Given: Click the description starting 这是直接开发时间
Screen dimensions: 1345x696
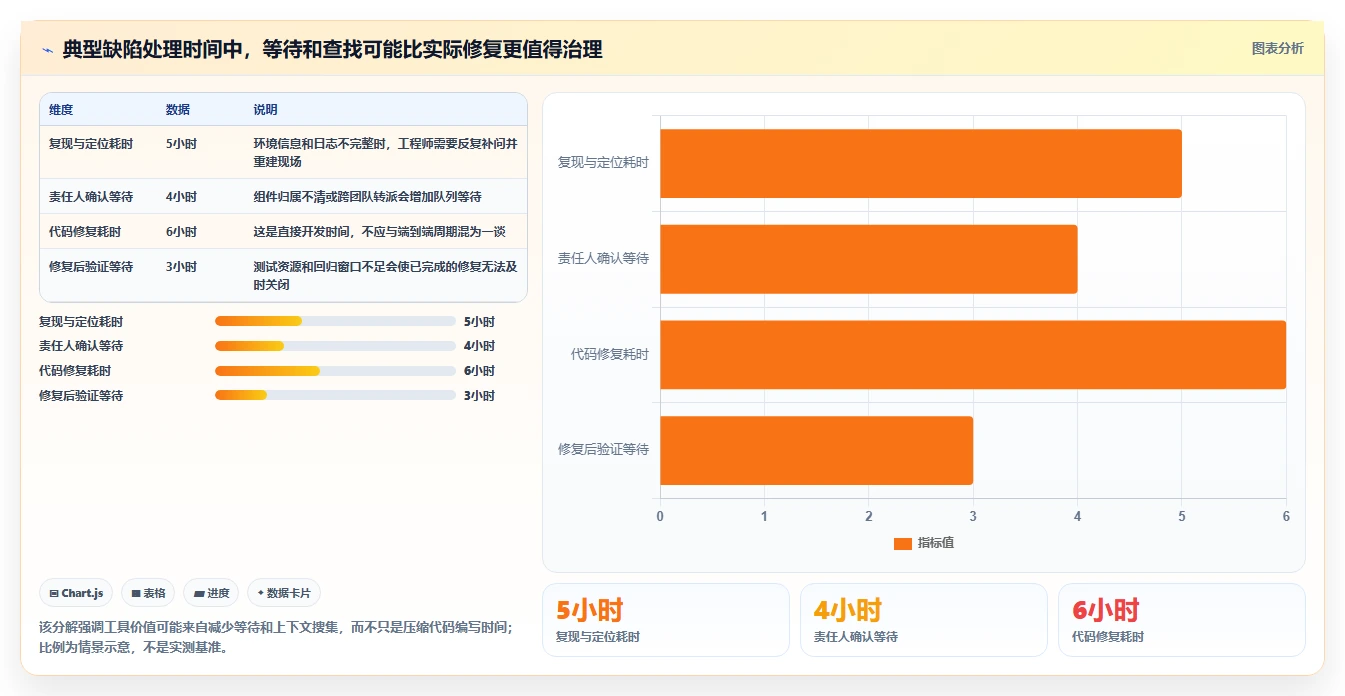Looking at the screenshot, I should [x=379, y=232].
